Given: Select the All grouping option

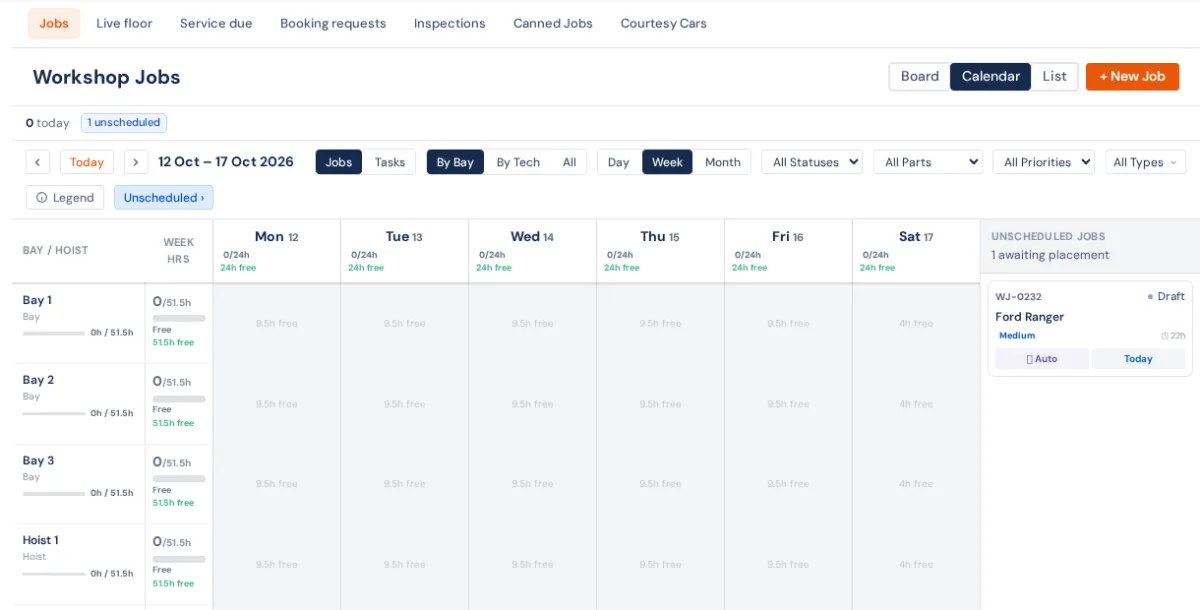Looking at the screenshot, I should 569,162.
